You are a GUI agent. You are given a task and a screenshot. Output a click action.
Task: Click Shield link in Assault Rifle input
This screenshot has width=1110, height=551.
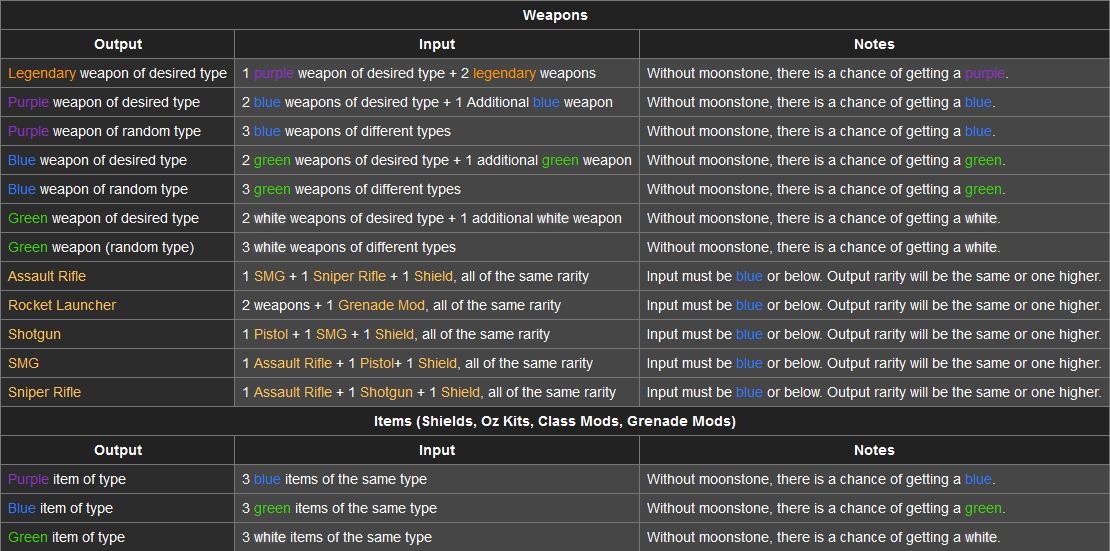tap(433, 276)
